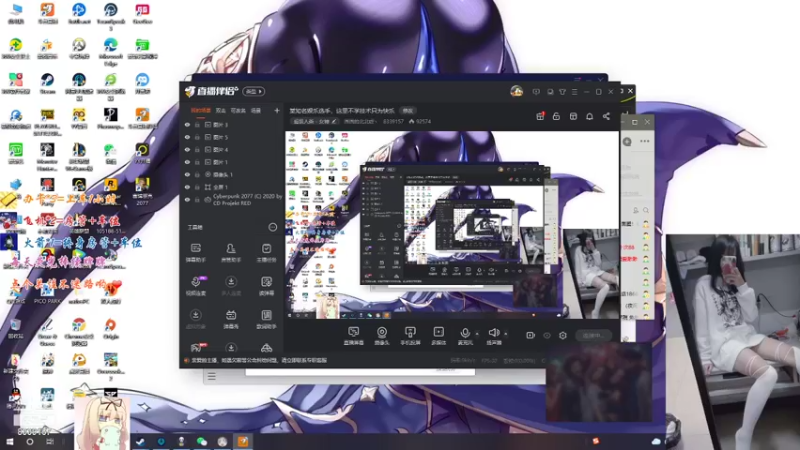Open the notification bell
Viewport: 800px width, 450px height.
pos(589,116)
